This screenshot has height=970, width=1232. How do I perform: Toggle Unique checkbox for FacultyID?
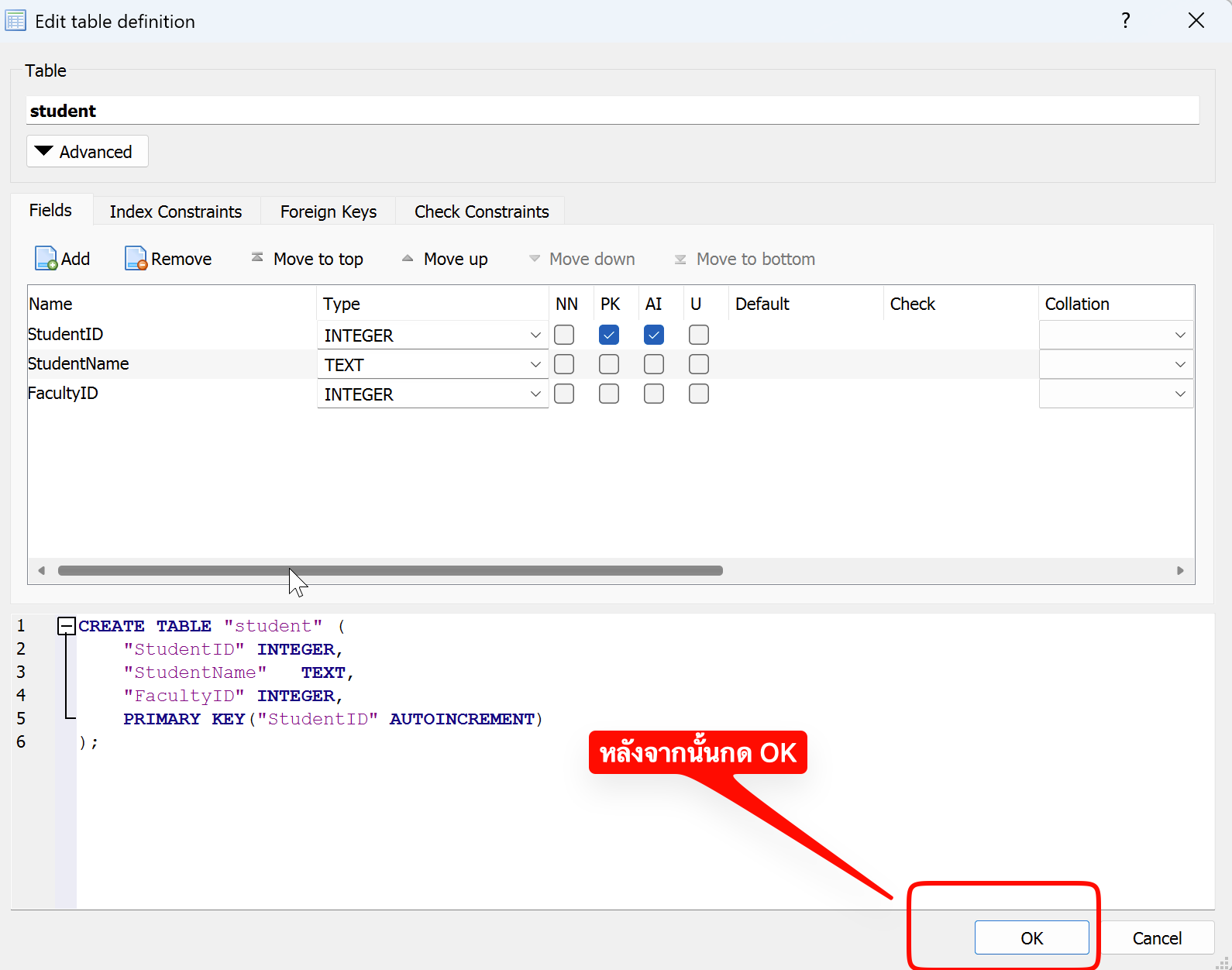(x=699, y=394)
